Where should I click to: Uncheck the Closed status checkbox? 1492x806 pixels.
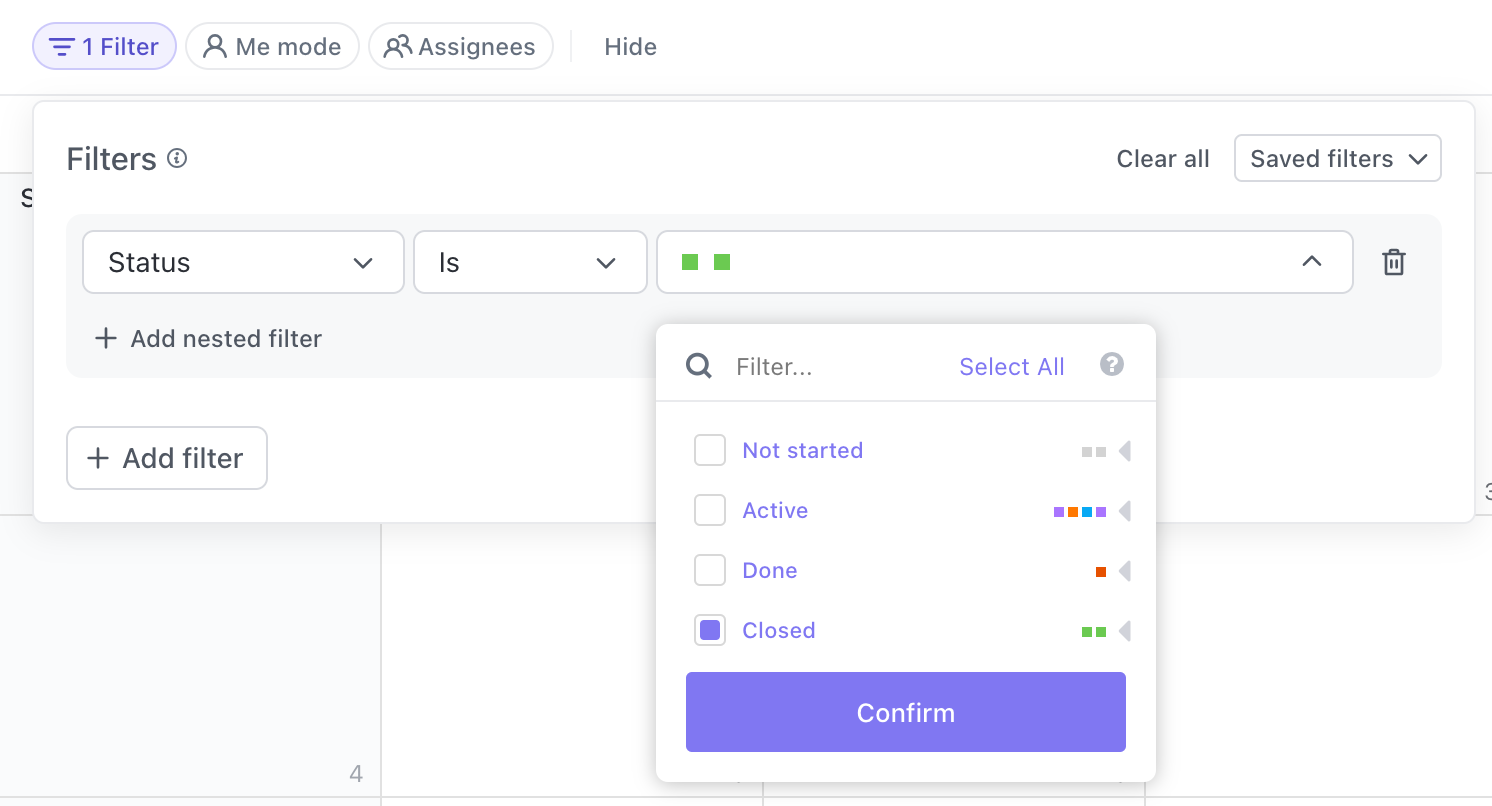point(710,630)
